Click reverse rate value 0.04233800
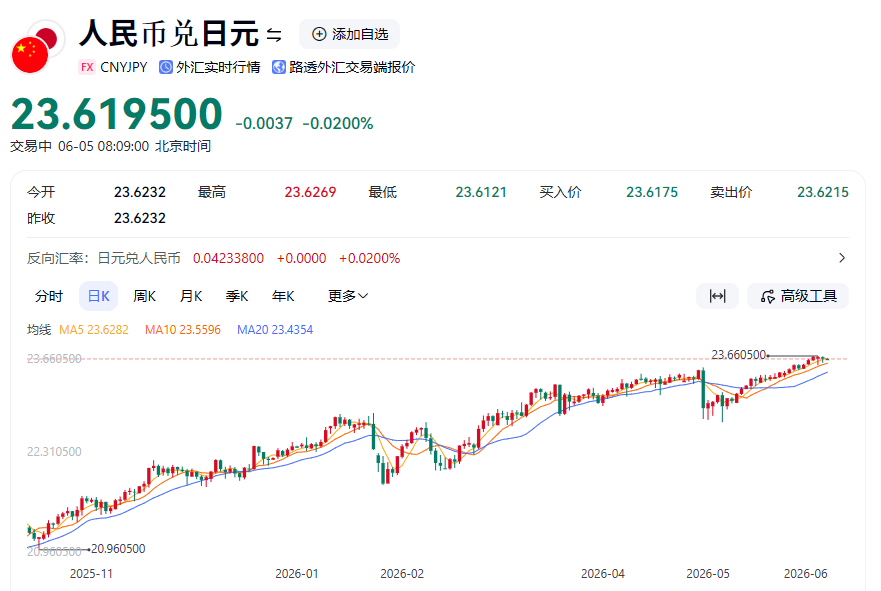This screenshot has height=591, width=881. tap(228, 258)
